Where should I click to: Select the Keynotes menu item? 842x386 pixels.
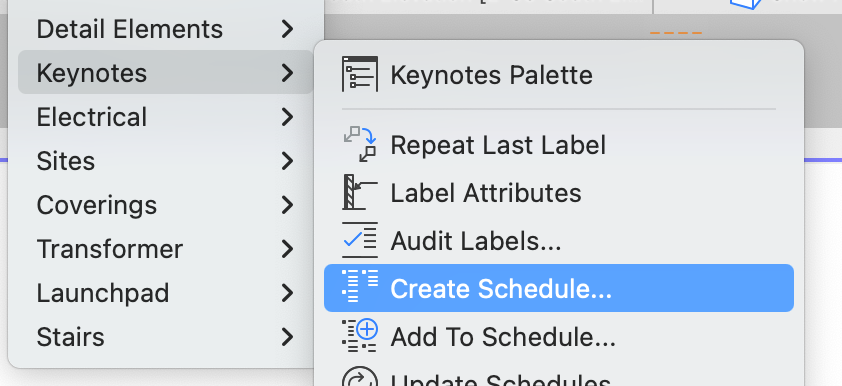(x=165, y=72)
